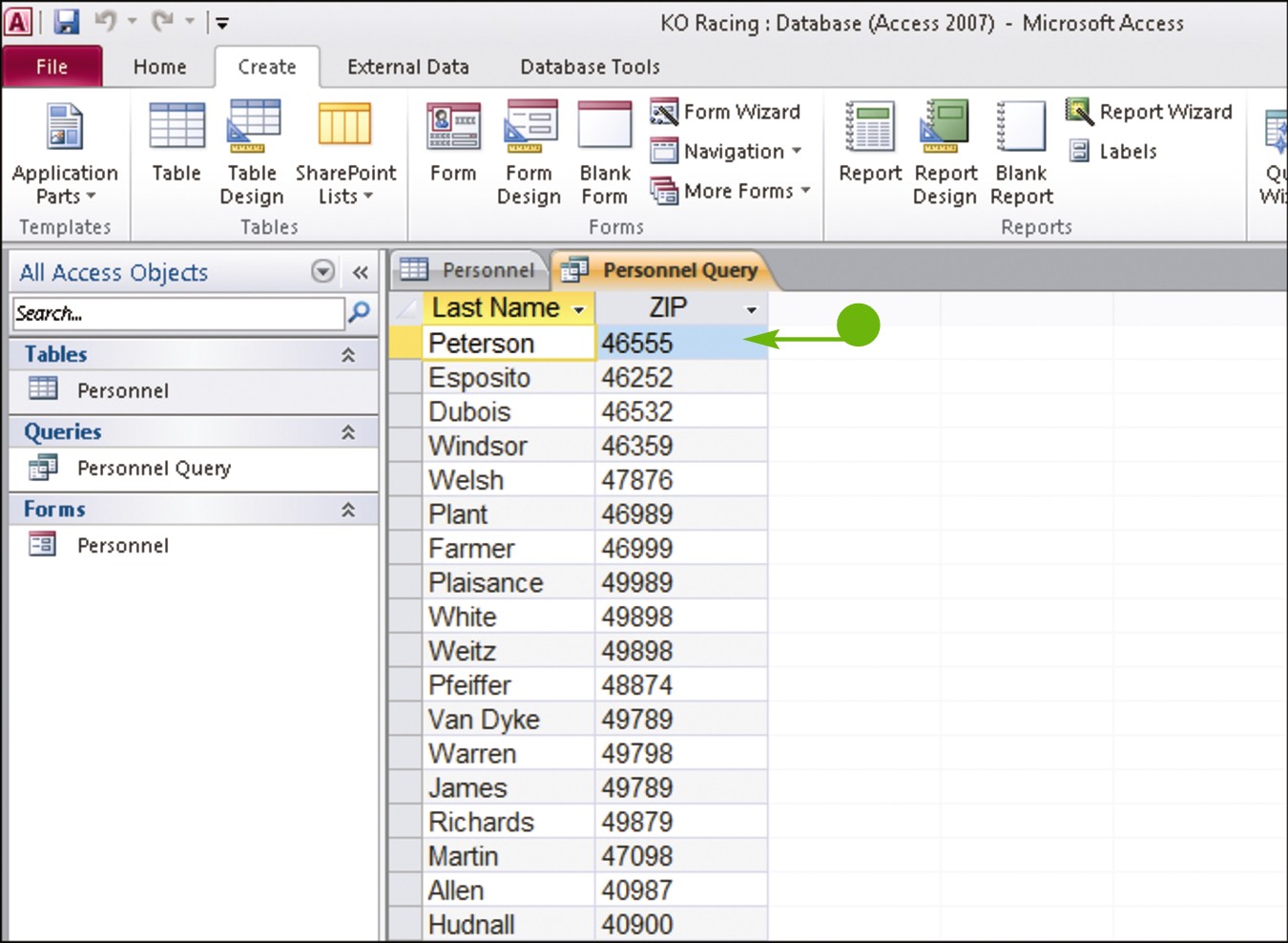Click the search magnifier icon
Screen dimensions: 1288x943
pyautogui.click(x=360, y=312)
